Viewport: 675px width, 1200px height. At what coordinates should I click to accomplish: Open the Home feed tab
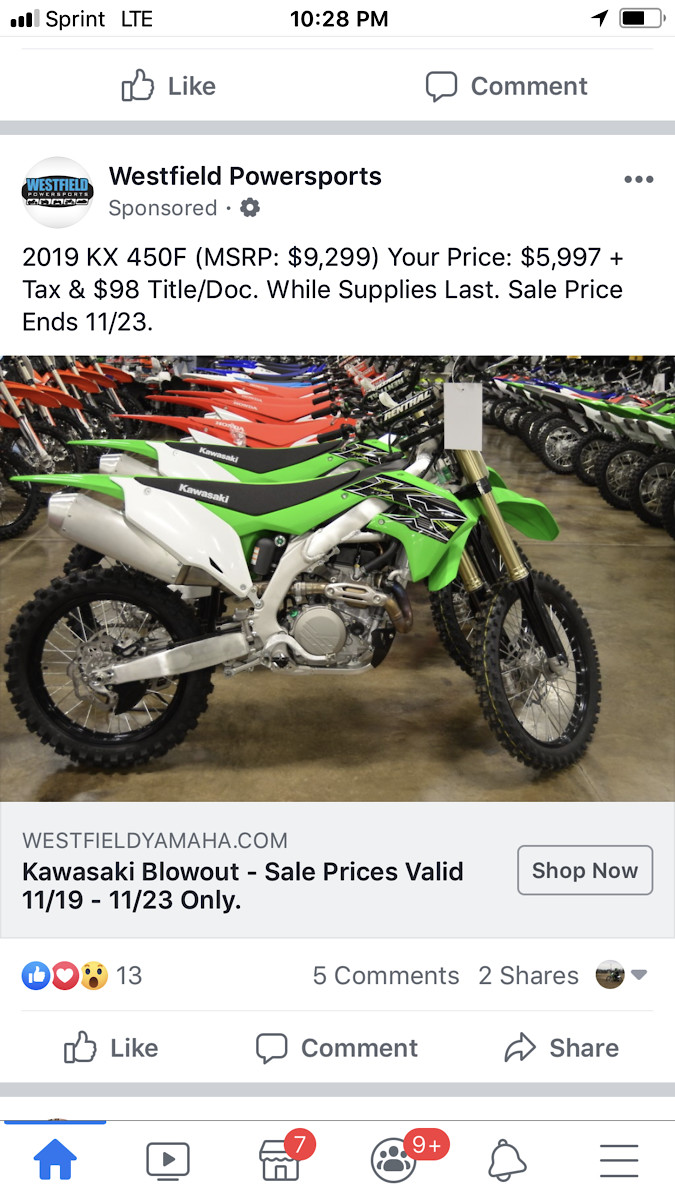pos(55,1160)
